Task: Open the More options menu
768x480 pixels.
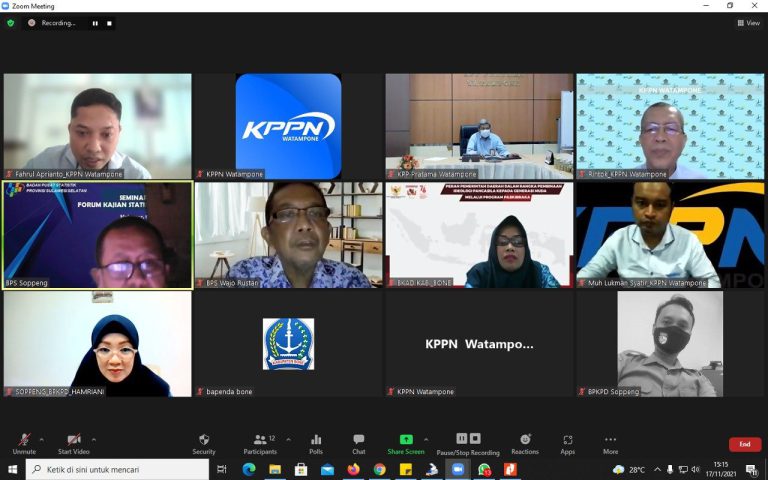Action: pos(610,443)
